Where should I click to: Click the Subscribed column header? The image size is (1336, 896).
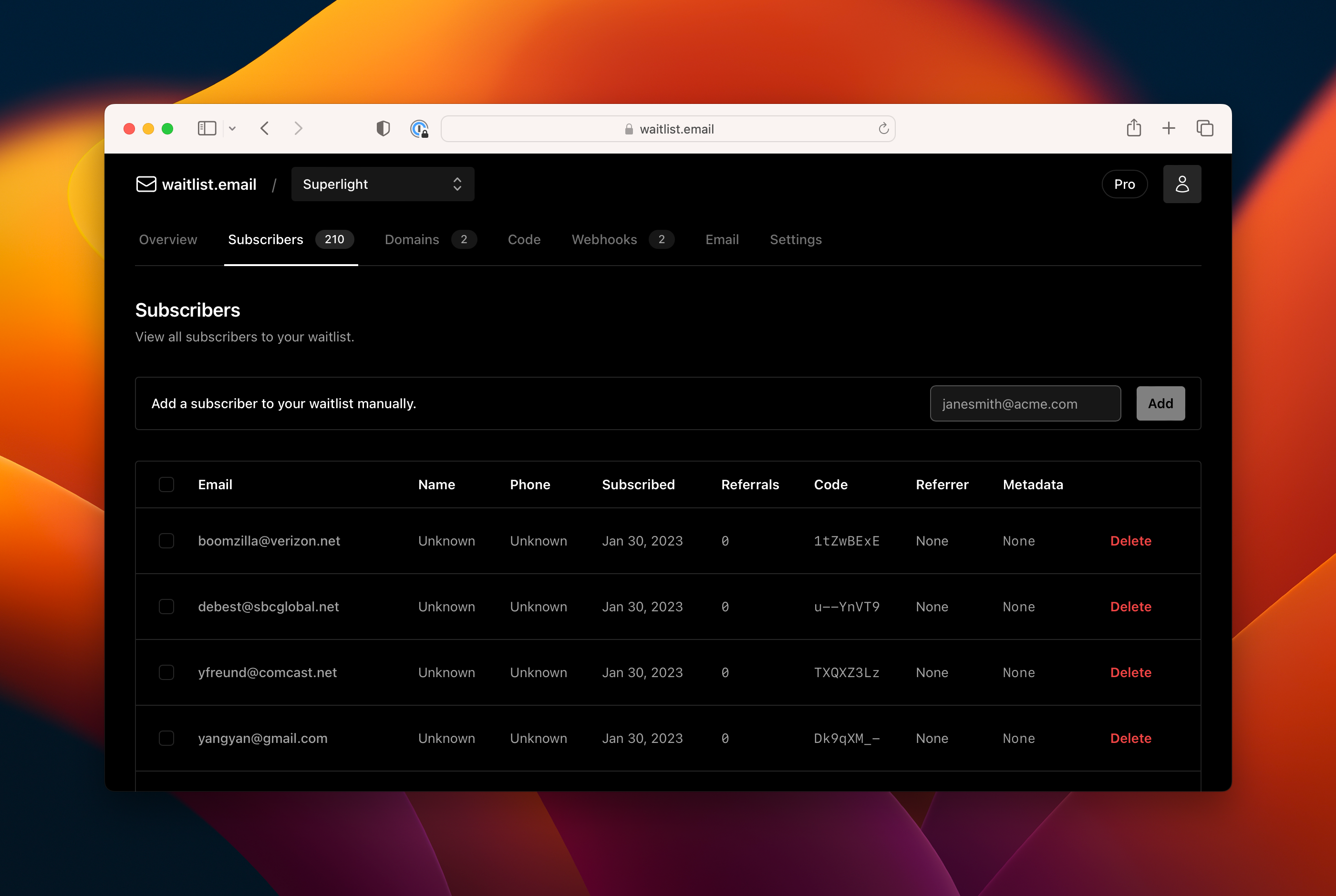(x=638, y=484)
